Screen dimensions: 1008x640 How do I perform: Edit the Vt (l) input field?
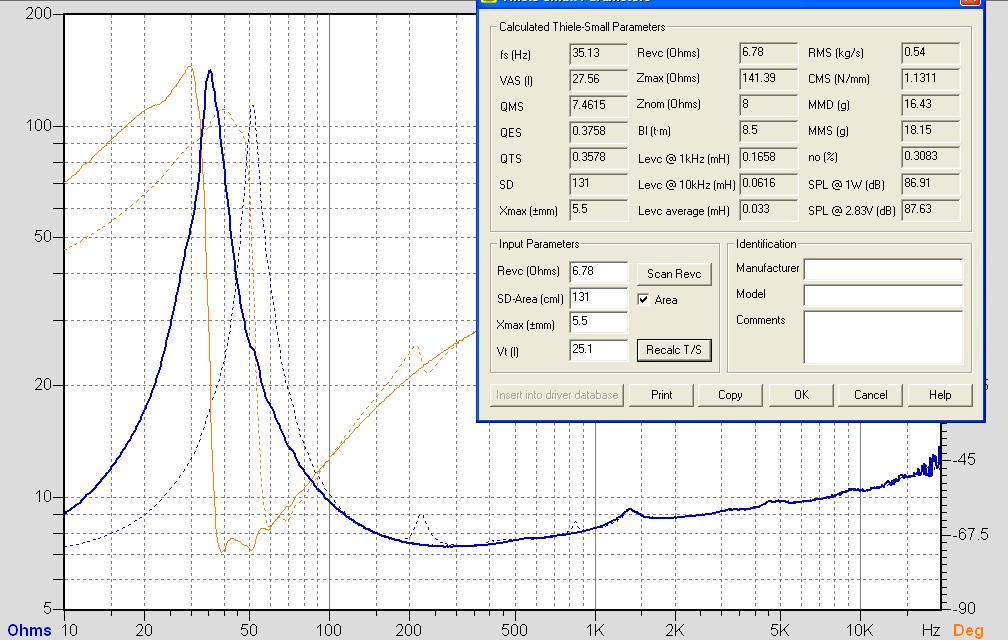coord(598,350)
